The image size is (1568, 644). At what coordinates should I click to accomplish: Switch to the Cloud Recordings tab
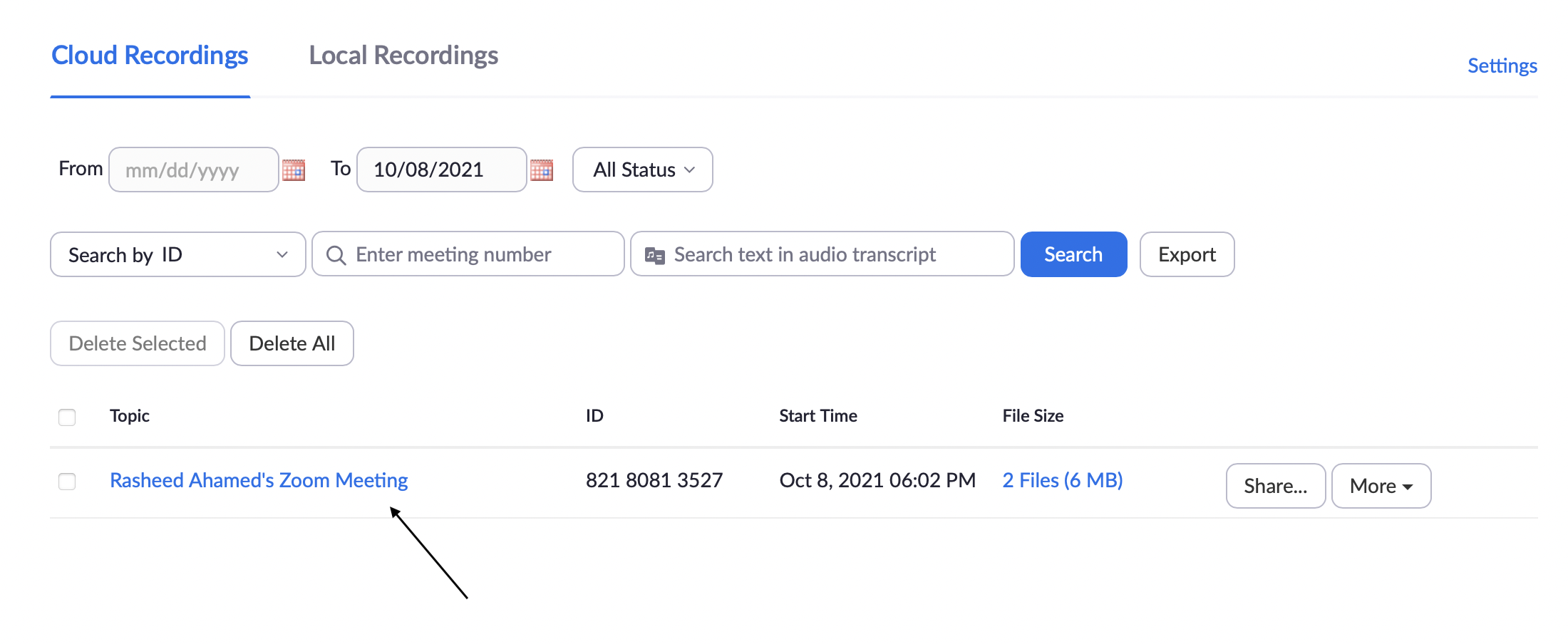tap(150, 56)
